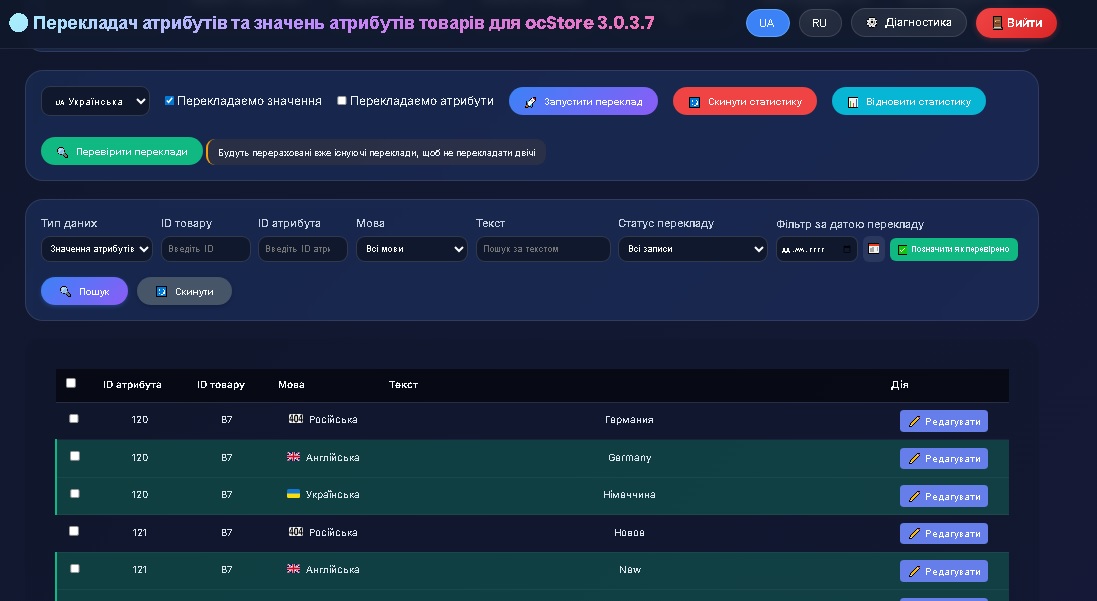Focus the ID атрибута input field
The width and height of the screenshot is (1097, 601).
pyautogui.click(x=302, y=249)
